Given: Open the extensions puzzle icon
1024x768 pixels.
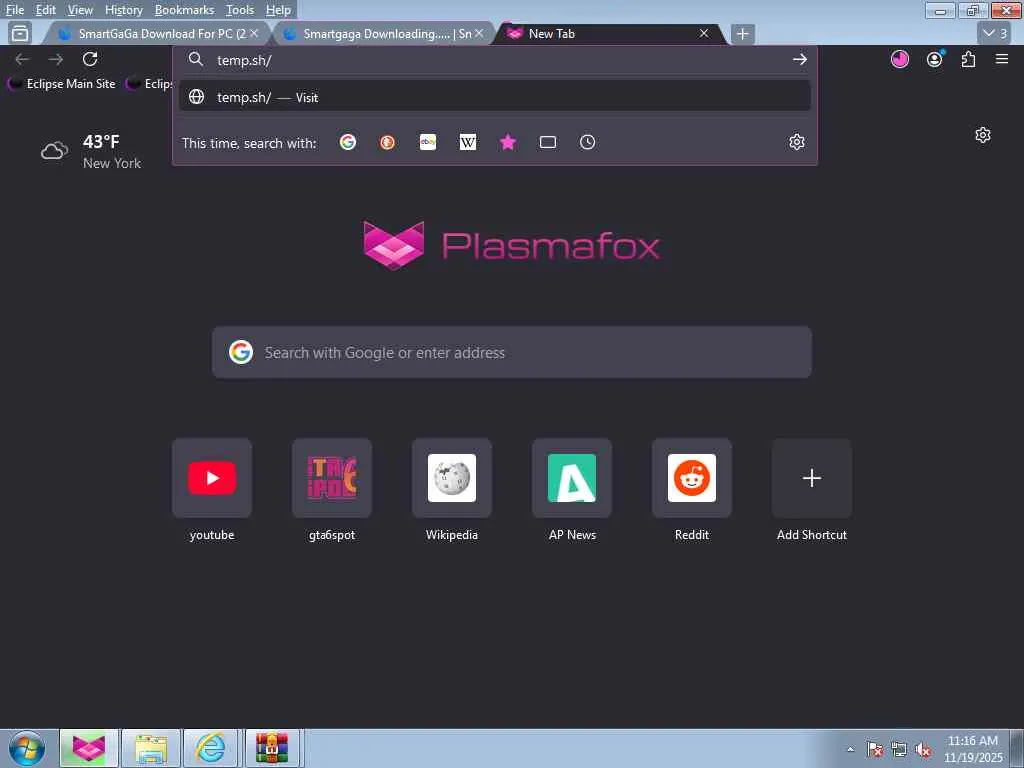Looking at the screenshot, I should (968, 59).
